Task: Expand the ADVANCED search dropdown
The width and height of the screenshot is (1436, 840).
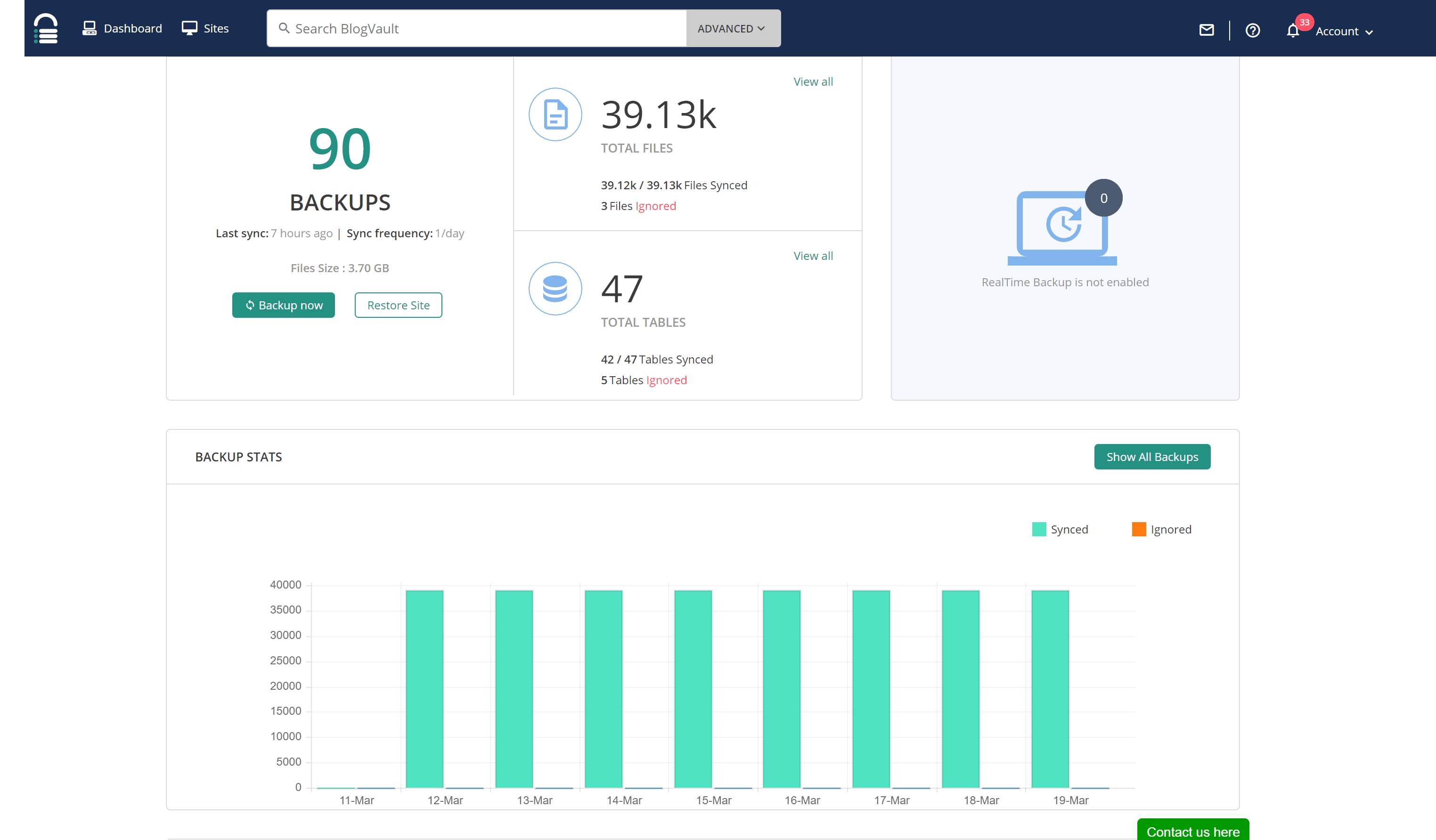Action: (x=732, y=28)
